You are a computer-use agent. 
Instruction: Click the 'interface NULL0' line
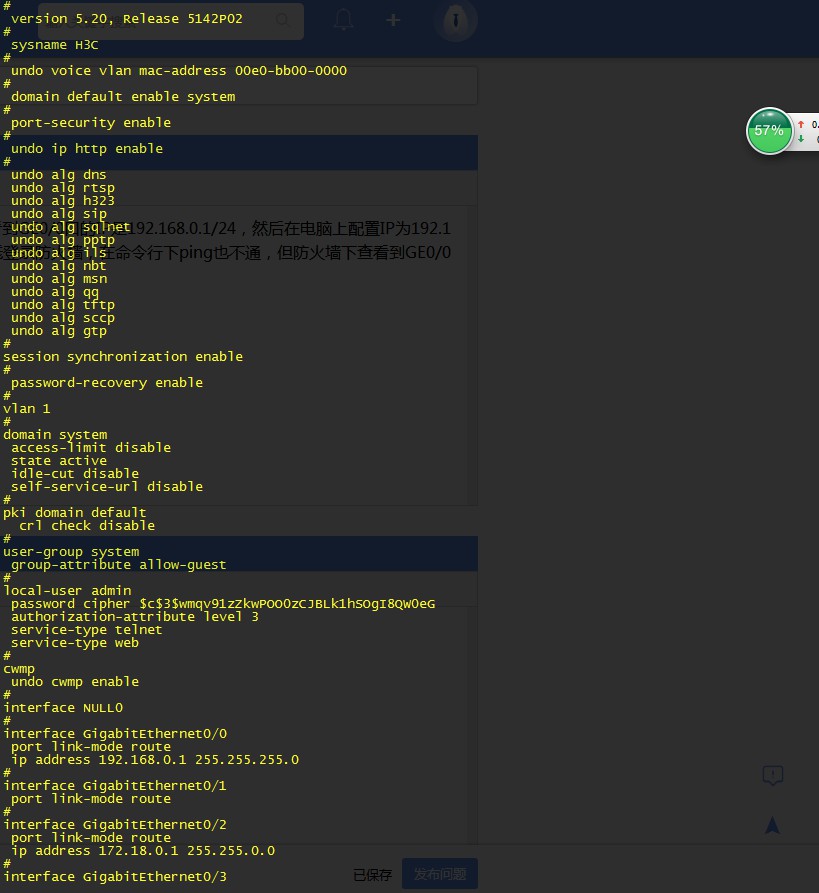(x=63, y=708)
